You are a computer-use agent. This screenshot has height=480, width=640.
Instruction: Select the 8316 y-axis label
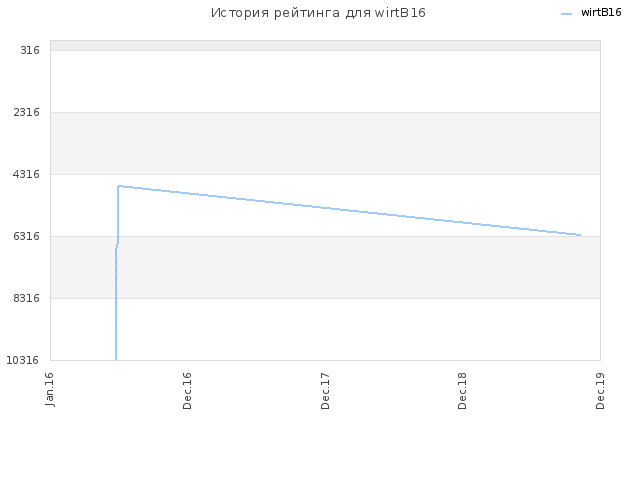(27, 298)
